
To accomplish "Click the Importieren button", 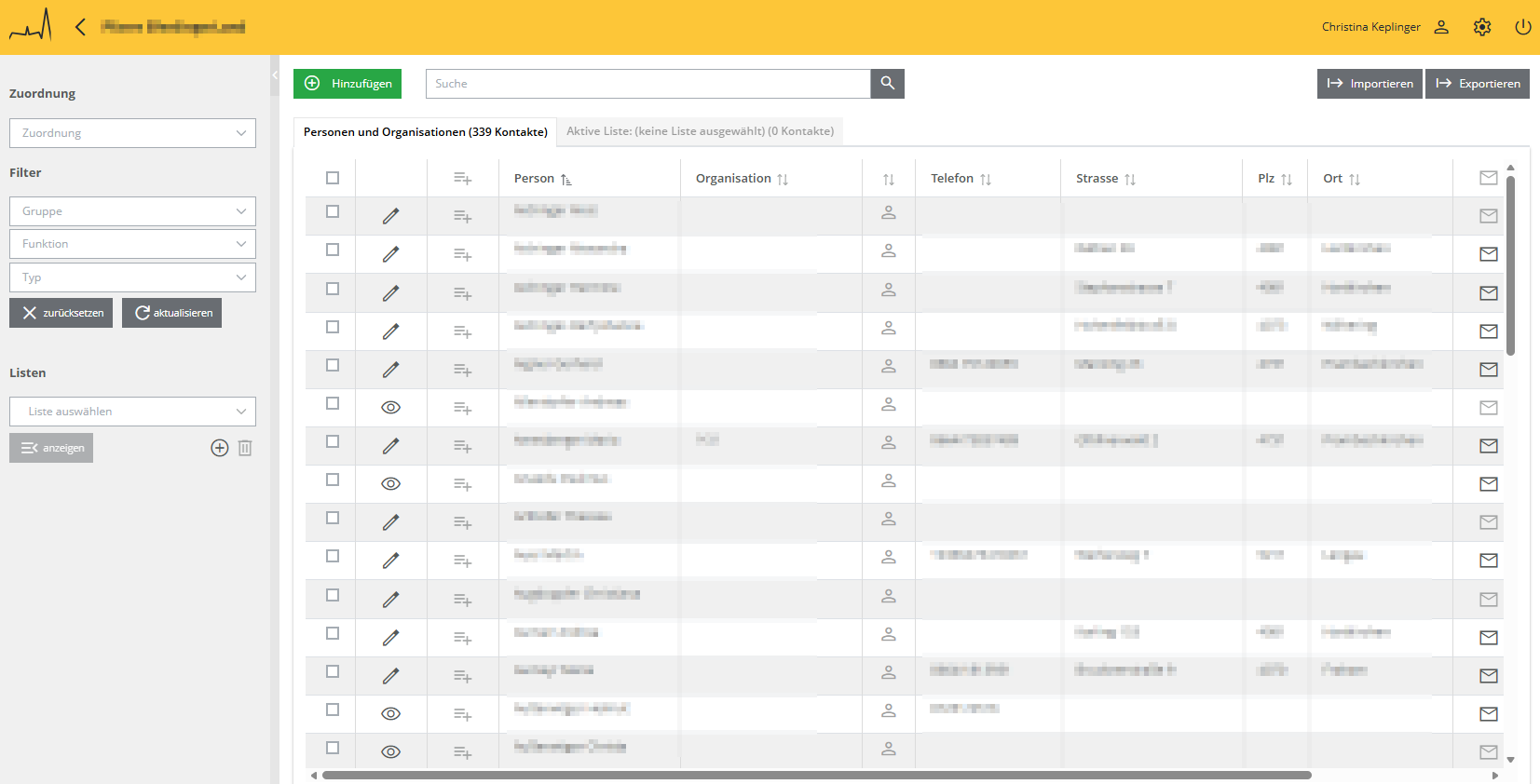I will click(x=1370, y=84).
